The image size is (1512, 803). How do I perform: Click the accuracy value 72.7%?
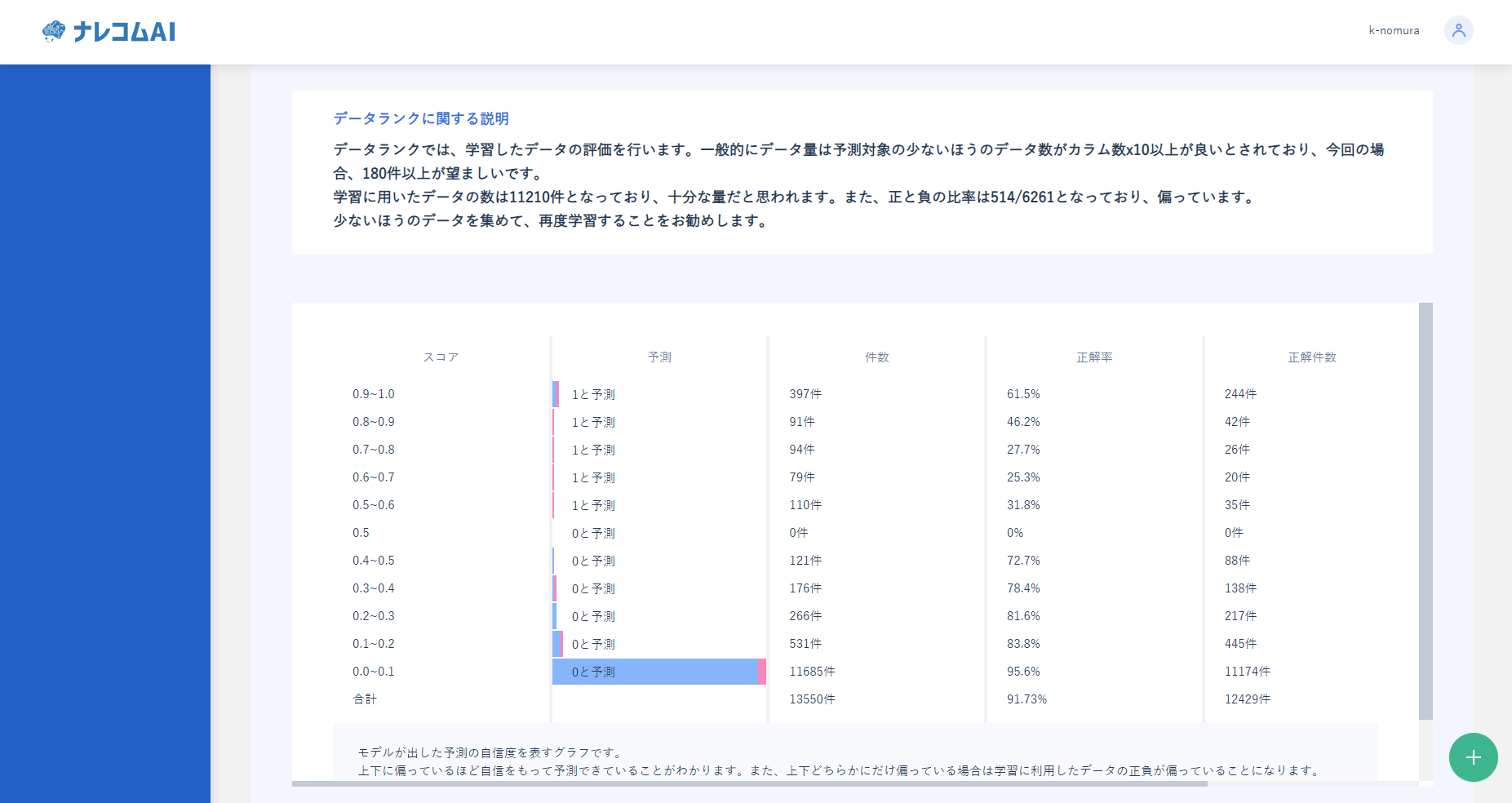click(x=1023, y=561)
